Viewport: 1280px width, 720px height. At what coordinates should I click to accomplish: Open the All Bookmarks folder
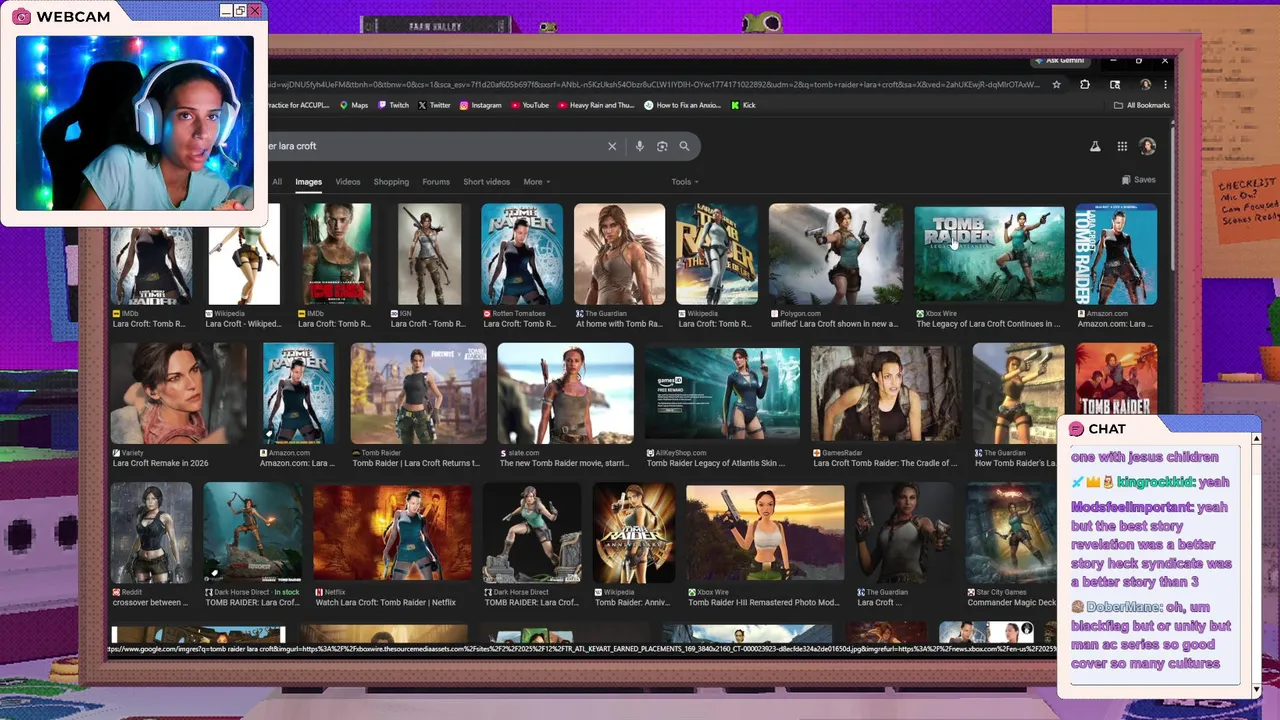1141,105
